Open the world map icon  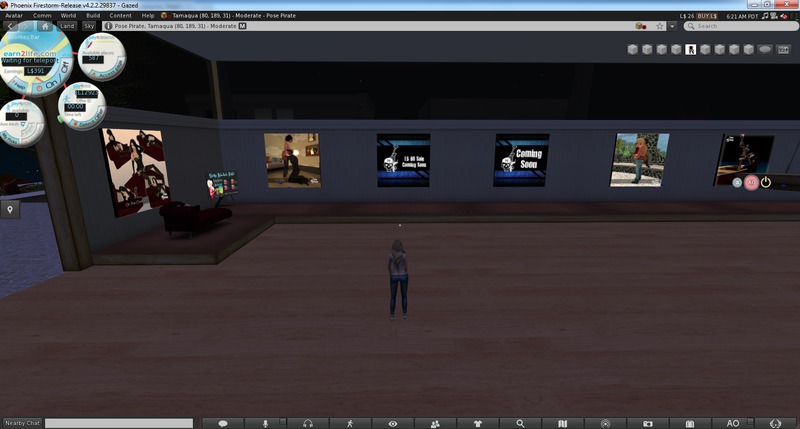coord(562,423)
